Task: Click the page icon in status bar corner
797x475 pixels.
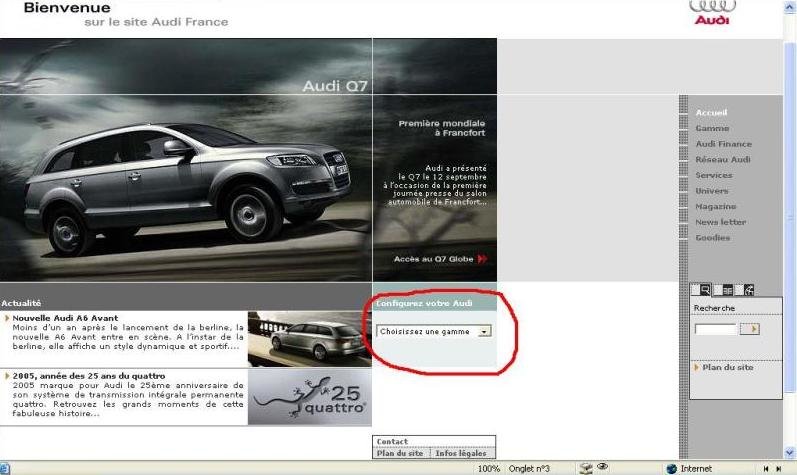Action: coord(6,468)
